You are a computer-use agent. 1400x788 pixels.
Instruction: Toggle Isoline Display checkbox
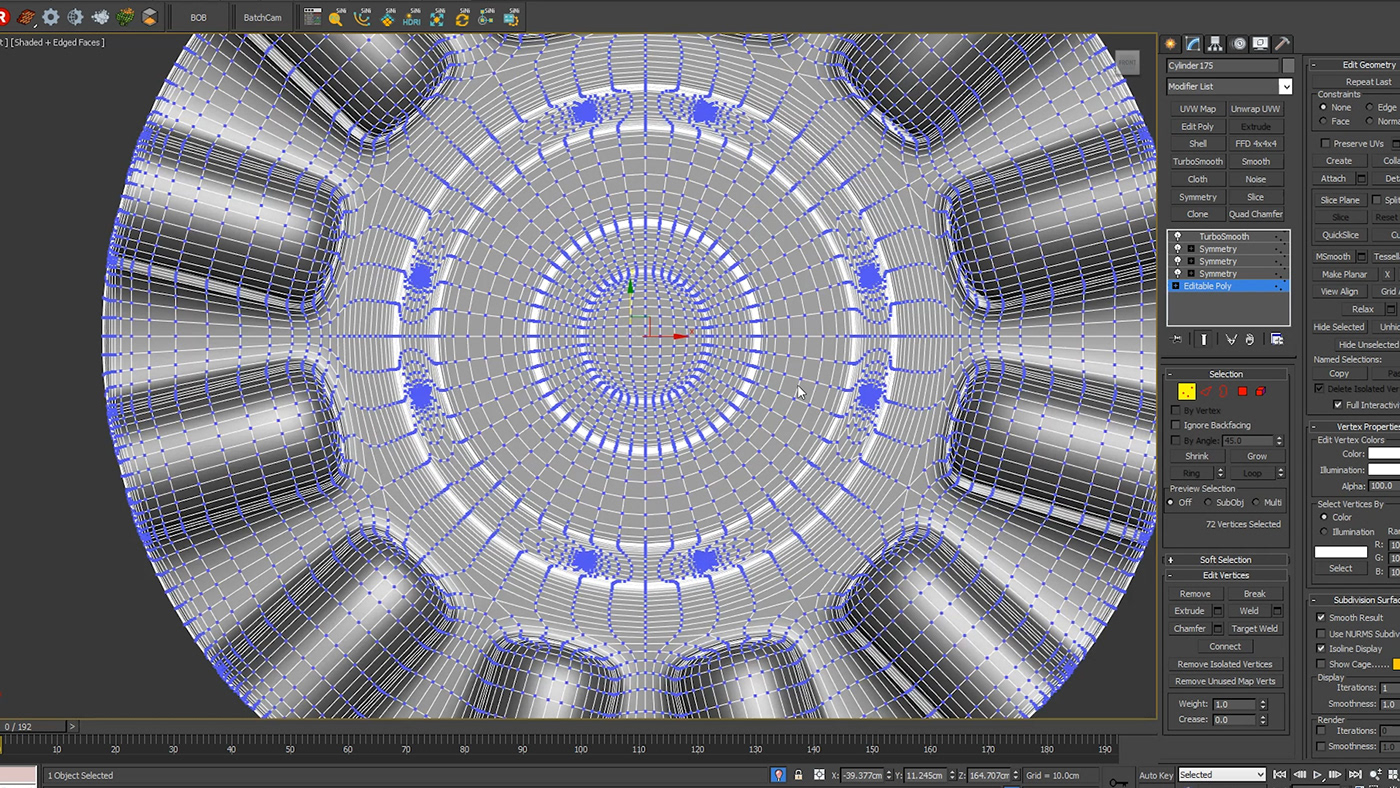pyautogui.click(x=1321, y=649)
